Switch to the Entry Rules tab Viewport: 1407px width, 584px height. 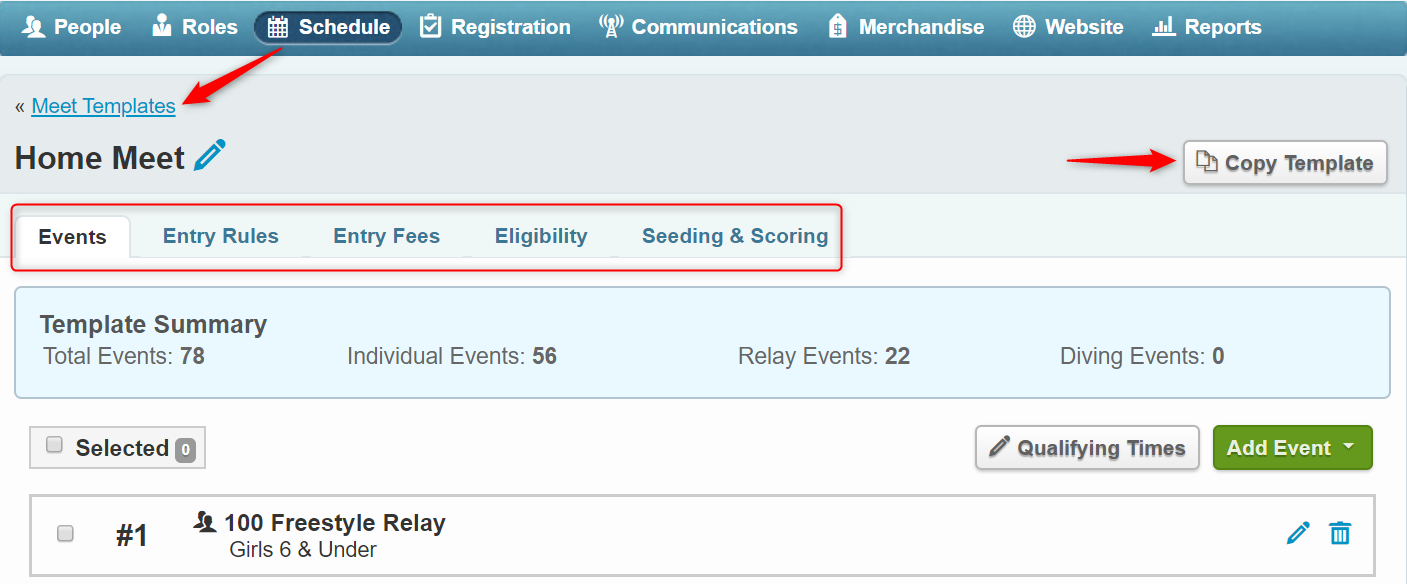click(220, 236)
